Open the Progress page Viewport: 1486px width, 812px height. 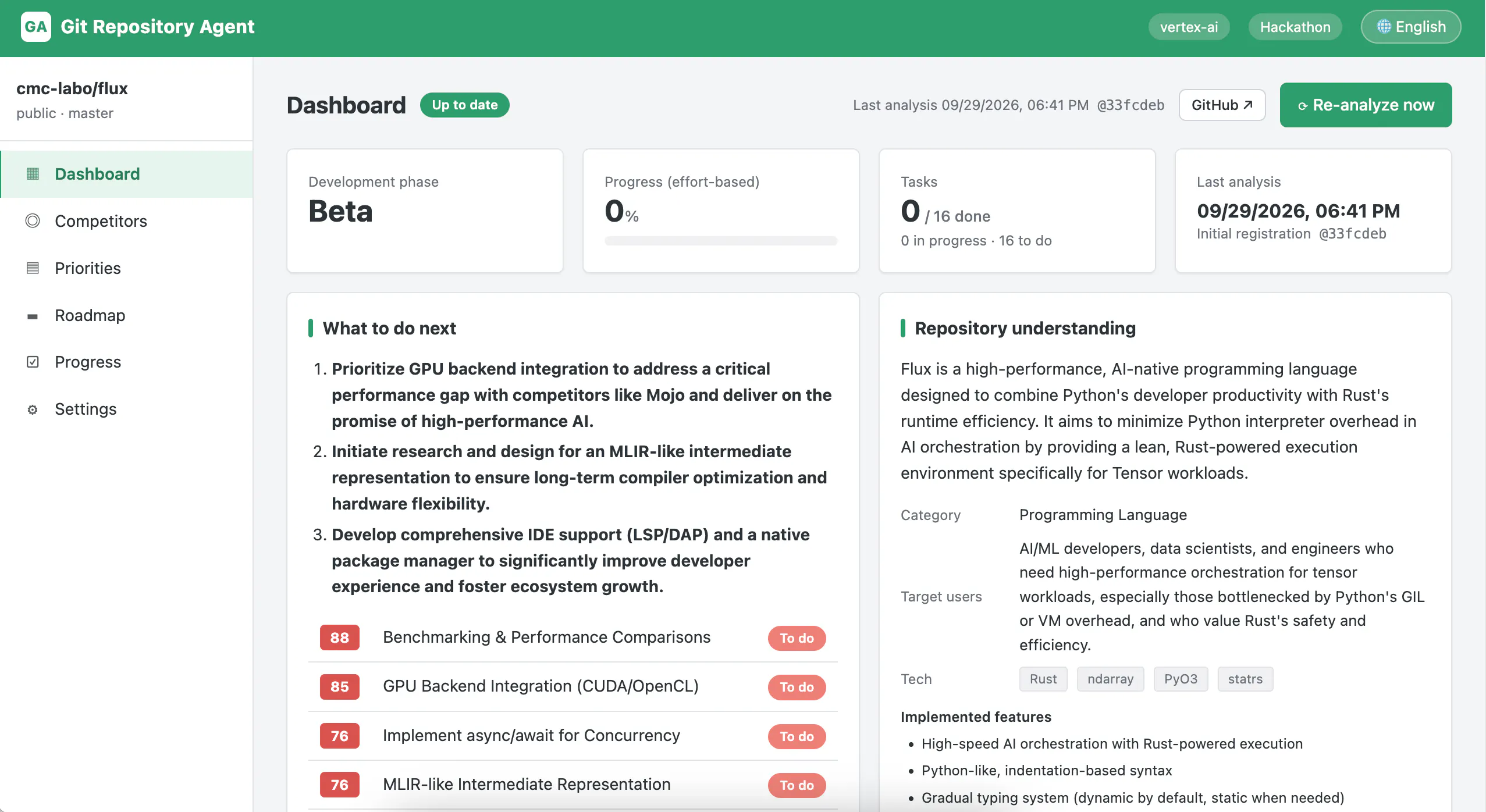click(x=127, y=362)
